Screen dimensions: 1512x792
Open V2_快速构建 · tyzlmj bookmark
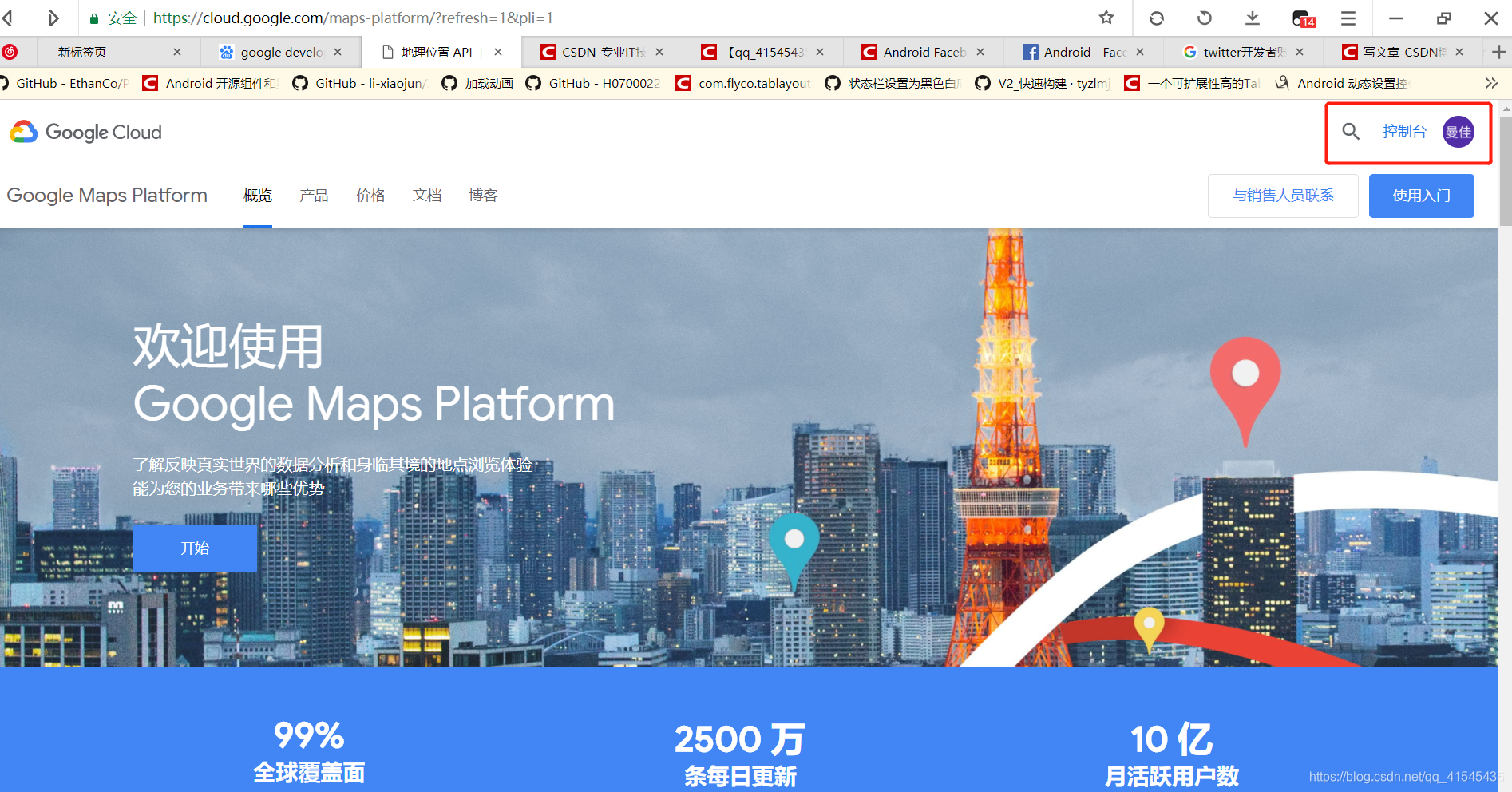(x=1043, y=83)
